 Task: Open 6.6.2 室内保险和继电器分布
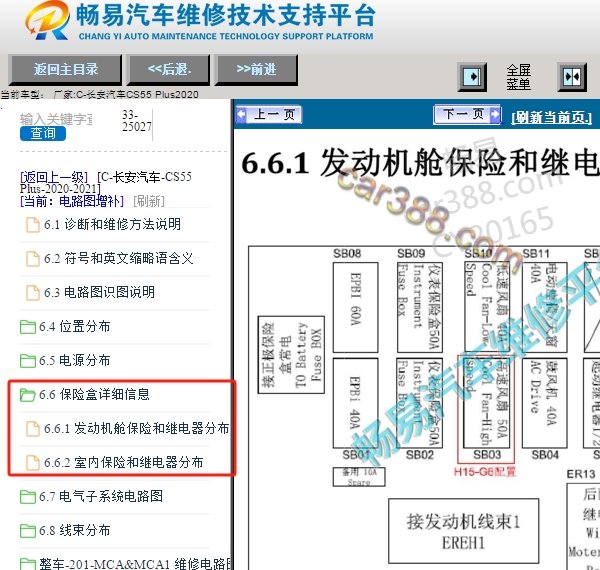click(124, 463)
